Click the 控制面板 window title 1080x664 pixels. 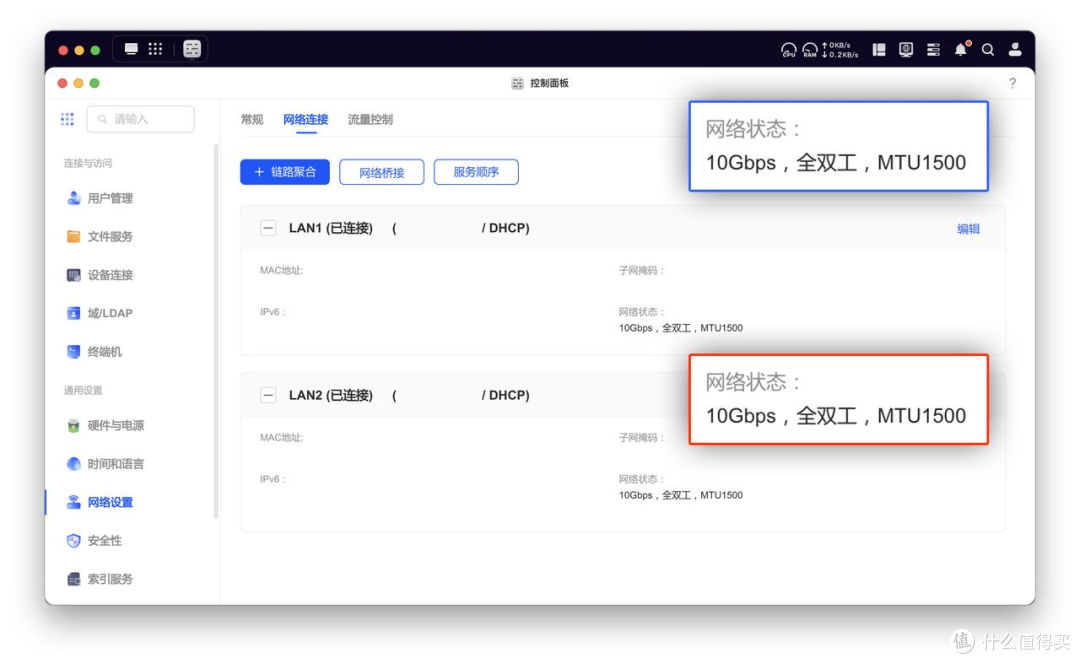coord(549,83)
